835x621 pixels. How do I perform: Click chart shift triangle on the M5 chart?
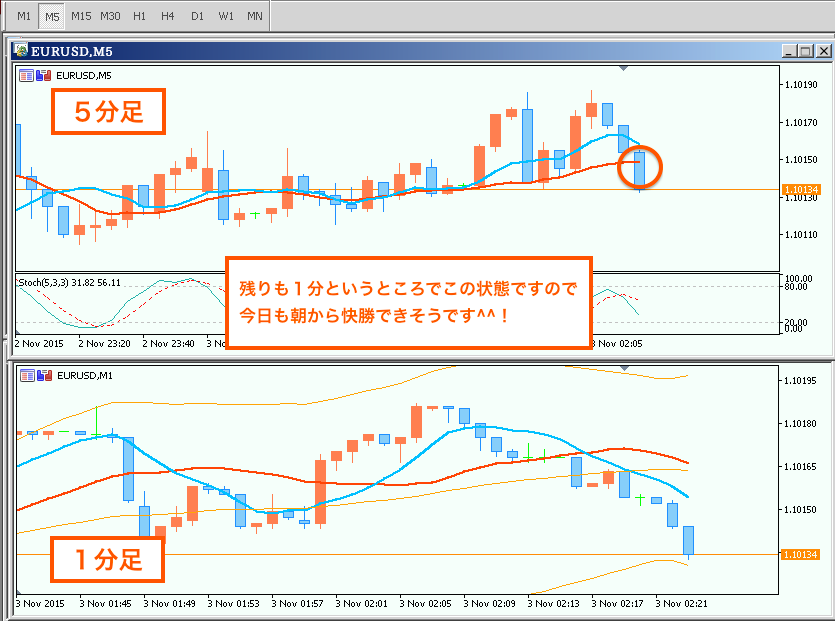coord(625,69)
